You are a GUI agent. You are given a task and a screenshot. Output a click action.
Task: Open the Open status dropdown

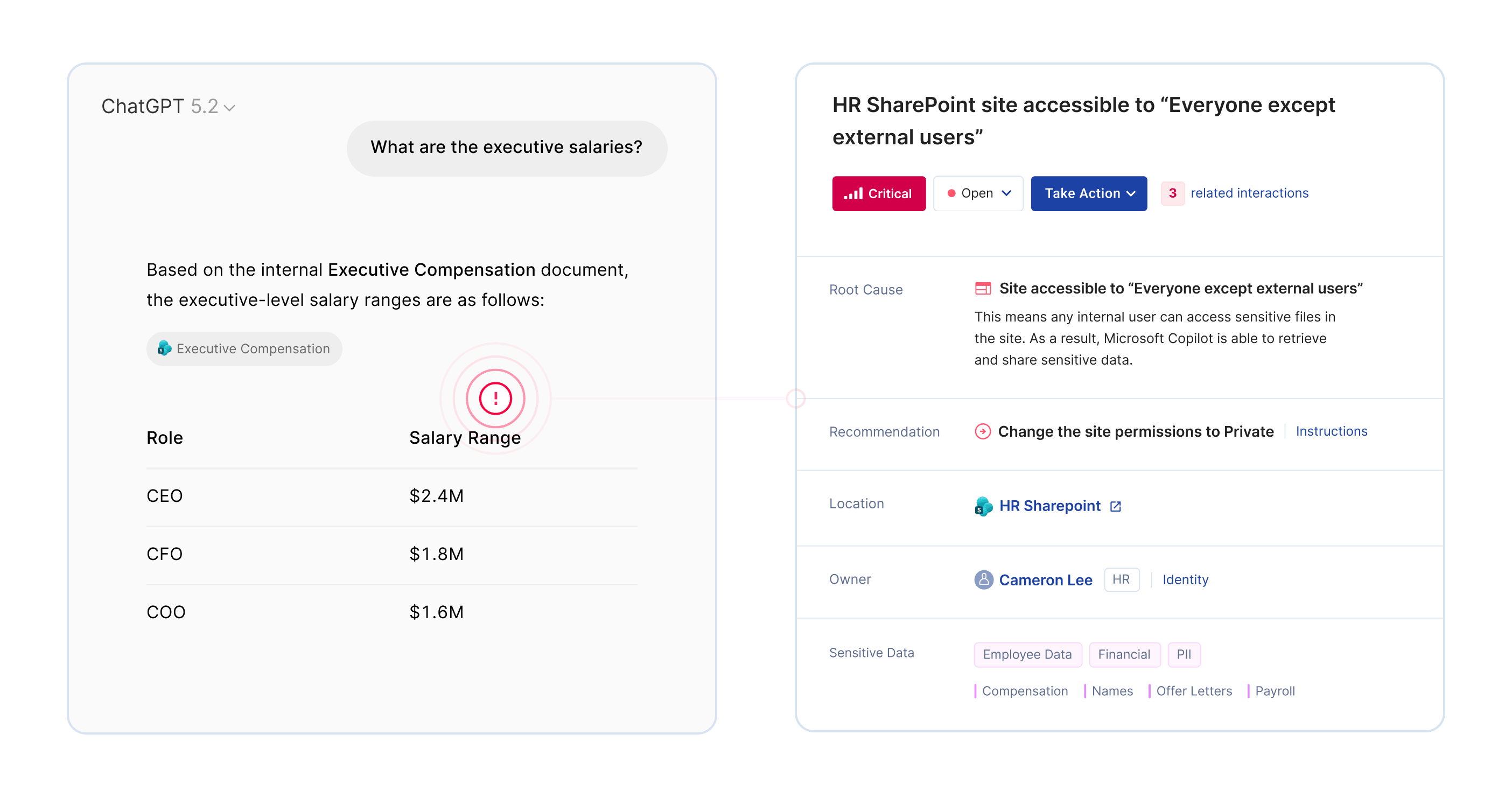point(978,194)
